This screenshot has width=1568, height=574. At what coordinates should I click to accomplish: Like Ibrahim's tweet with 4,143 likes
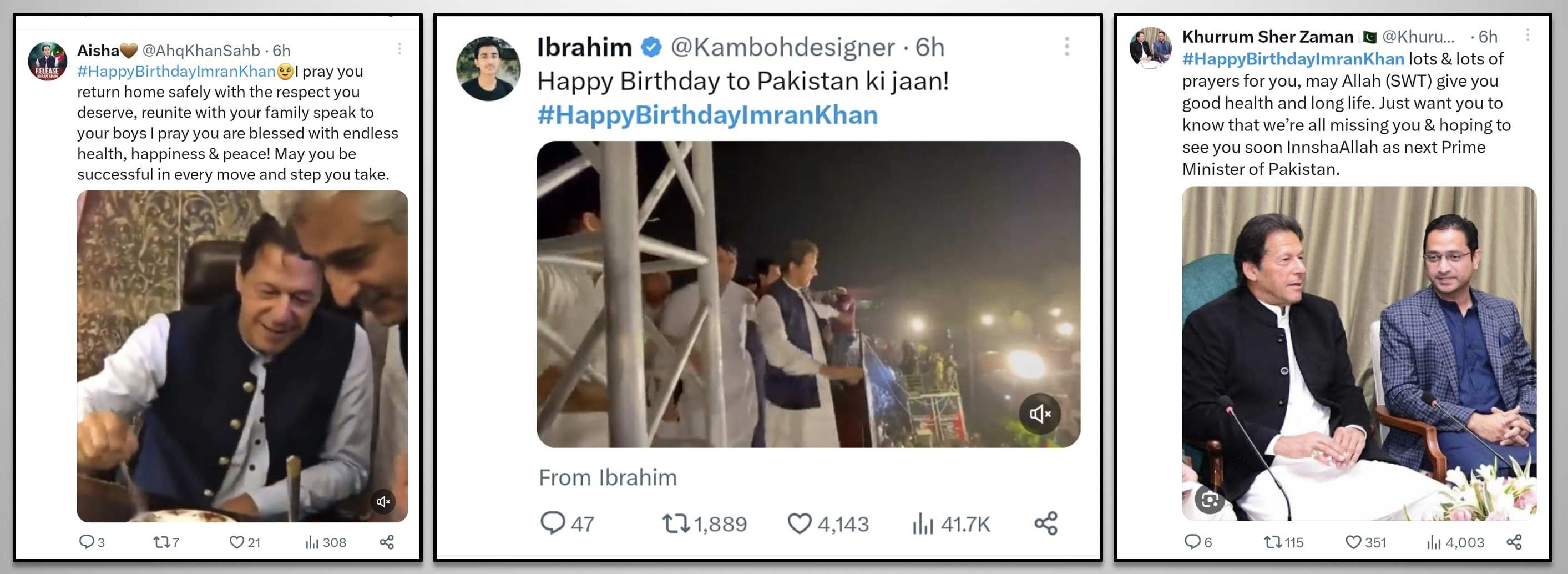pyautogui.click(x=799, y=523)
